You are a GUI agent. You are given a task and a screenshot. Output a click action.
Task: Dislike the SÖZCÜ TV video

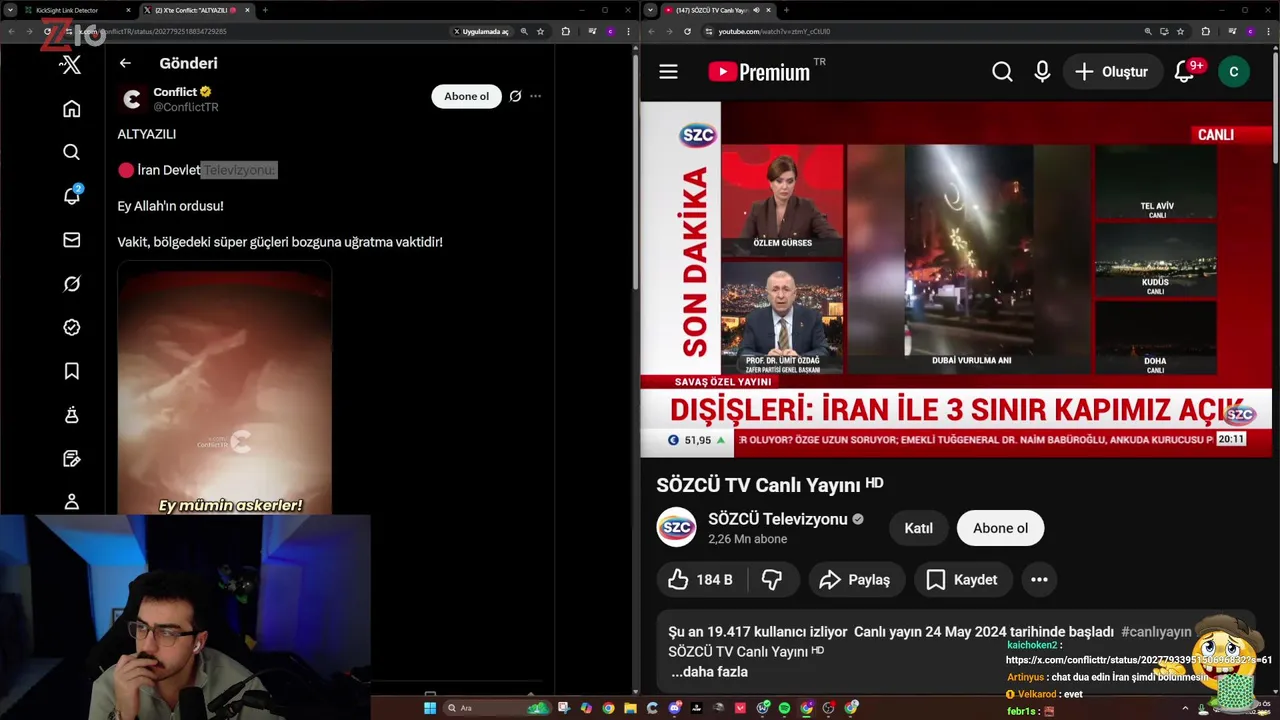coord(772,579)
